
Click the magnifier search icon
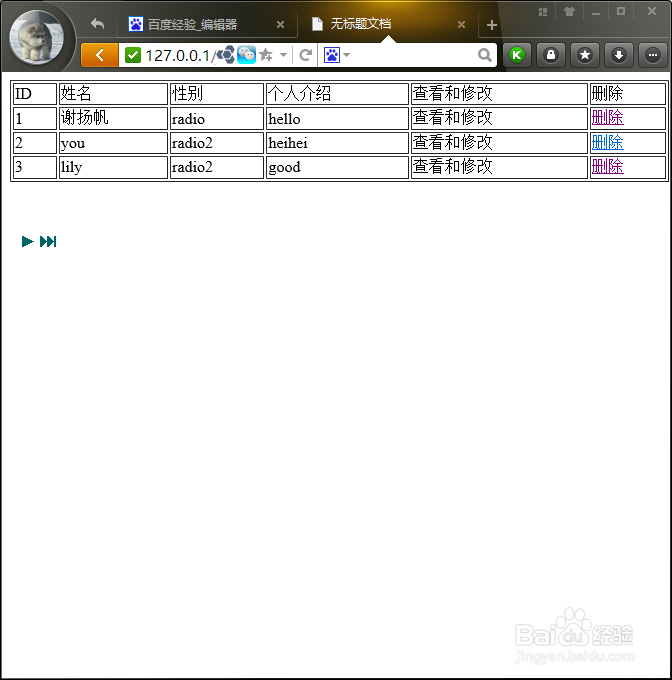click(x=484, y=55)
